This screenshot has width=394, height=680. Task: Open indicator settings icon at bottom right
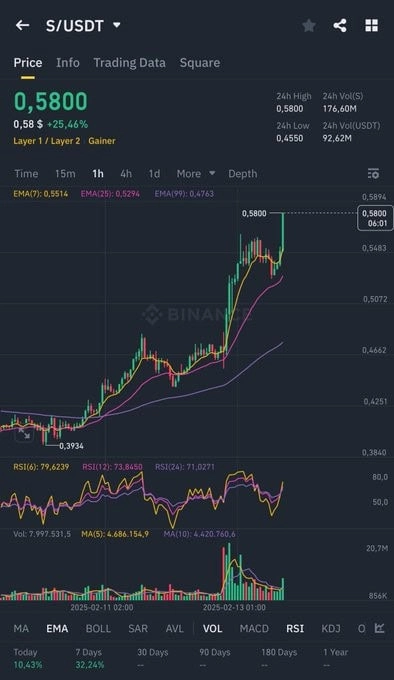click(380, 628)
